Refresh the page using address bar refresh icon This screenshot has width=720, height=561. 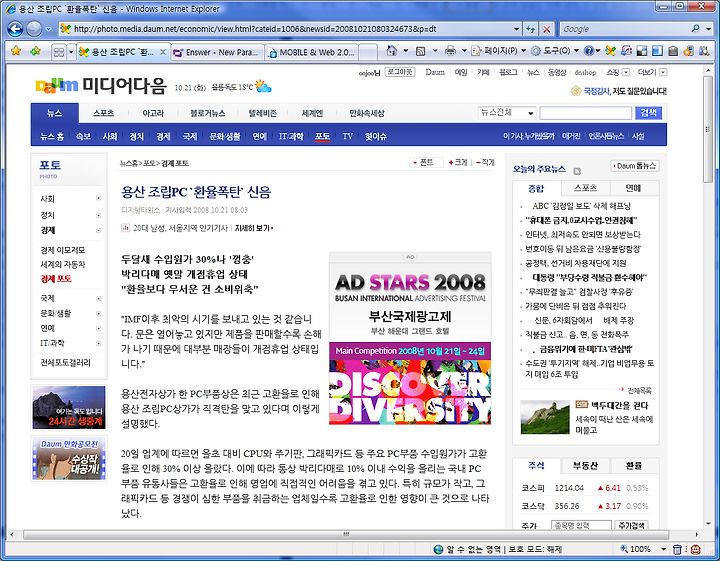(x=531, y=29)
